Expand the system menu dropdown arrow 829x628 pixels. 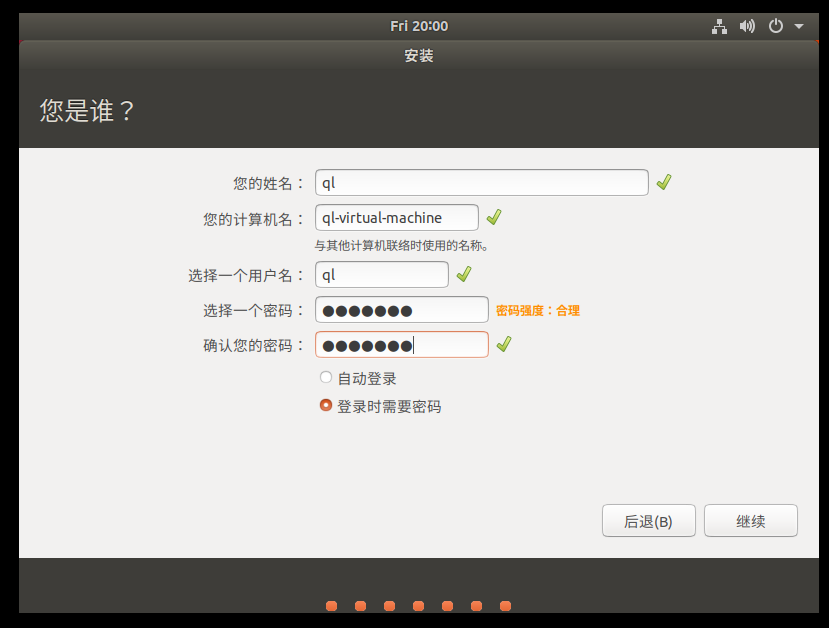[799, 27]
